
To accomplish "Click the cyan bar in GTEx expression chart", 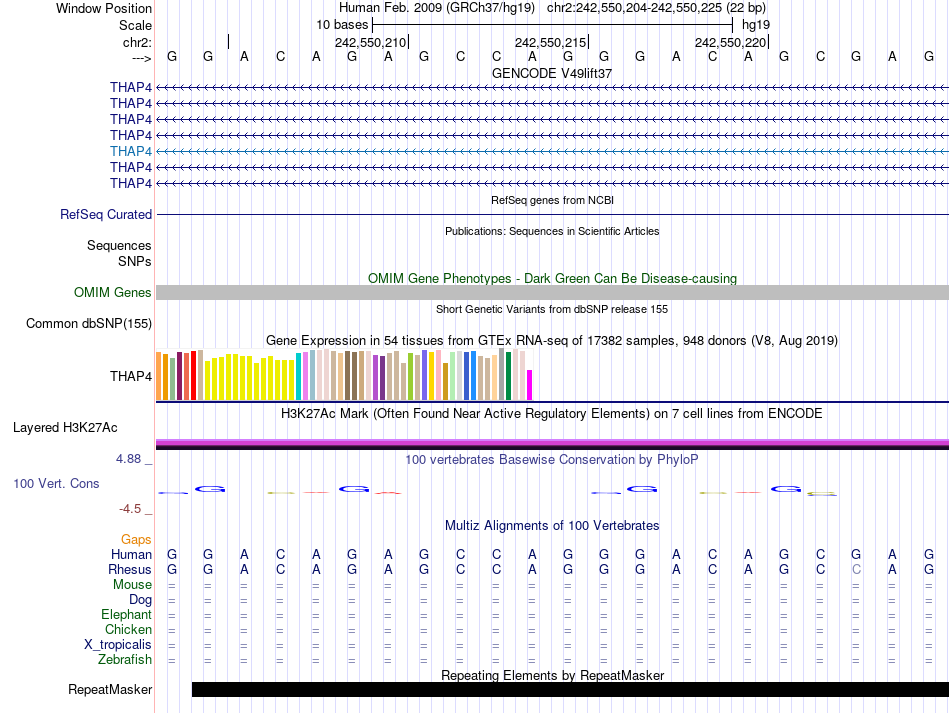I will click(x=299, y=377).
